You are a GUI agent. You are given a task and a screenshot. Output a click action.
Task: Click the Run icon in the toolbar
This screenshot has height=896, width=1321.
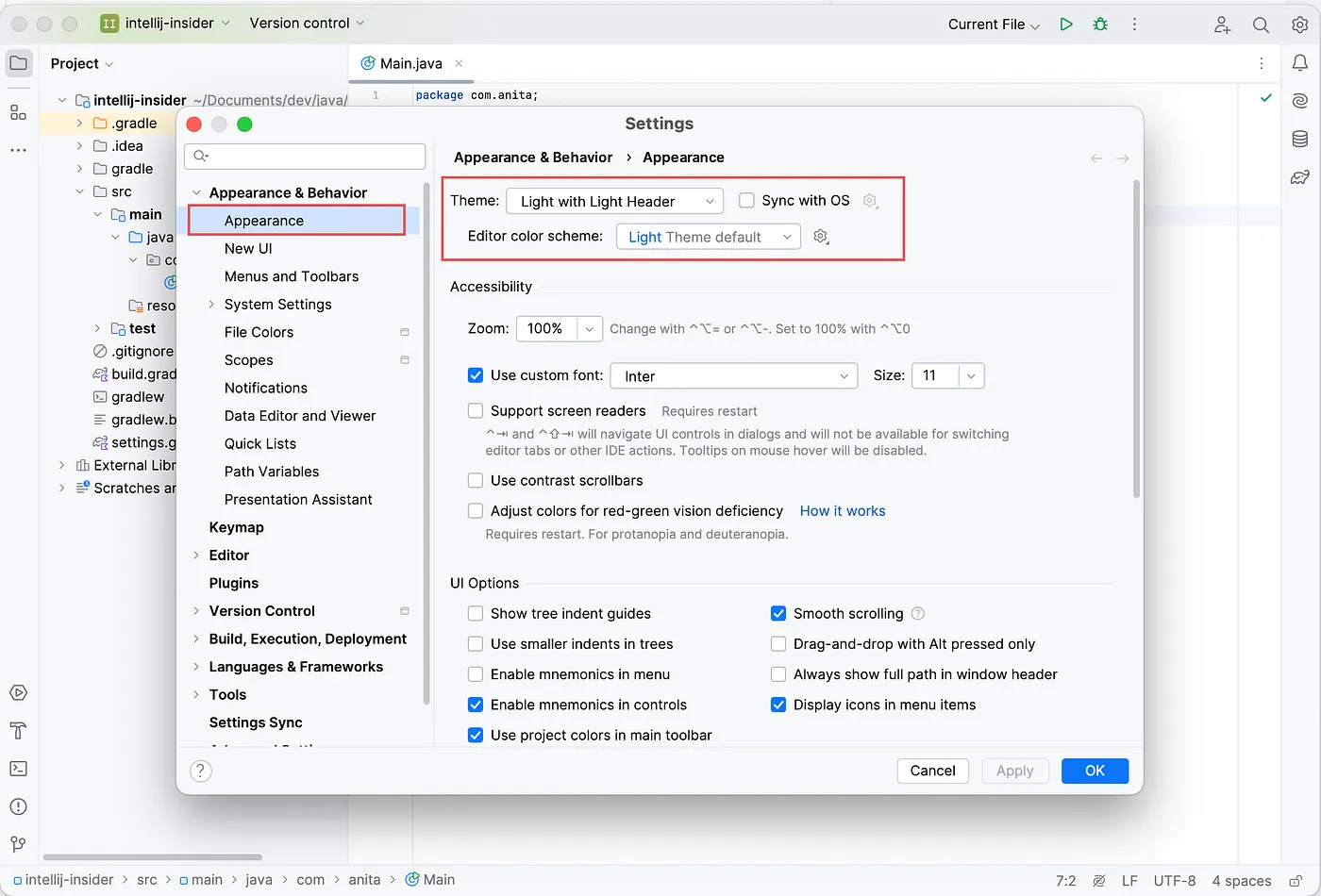tap(1066, 24)
